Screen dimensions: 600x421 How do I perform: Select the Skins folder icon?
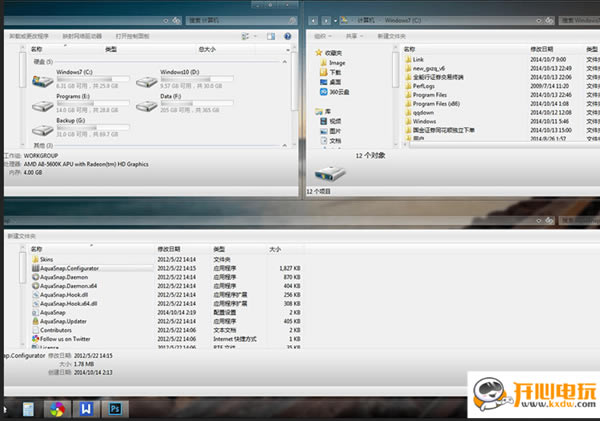click(x=36, y=259)
